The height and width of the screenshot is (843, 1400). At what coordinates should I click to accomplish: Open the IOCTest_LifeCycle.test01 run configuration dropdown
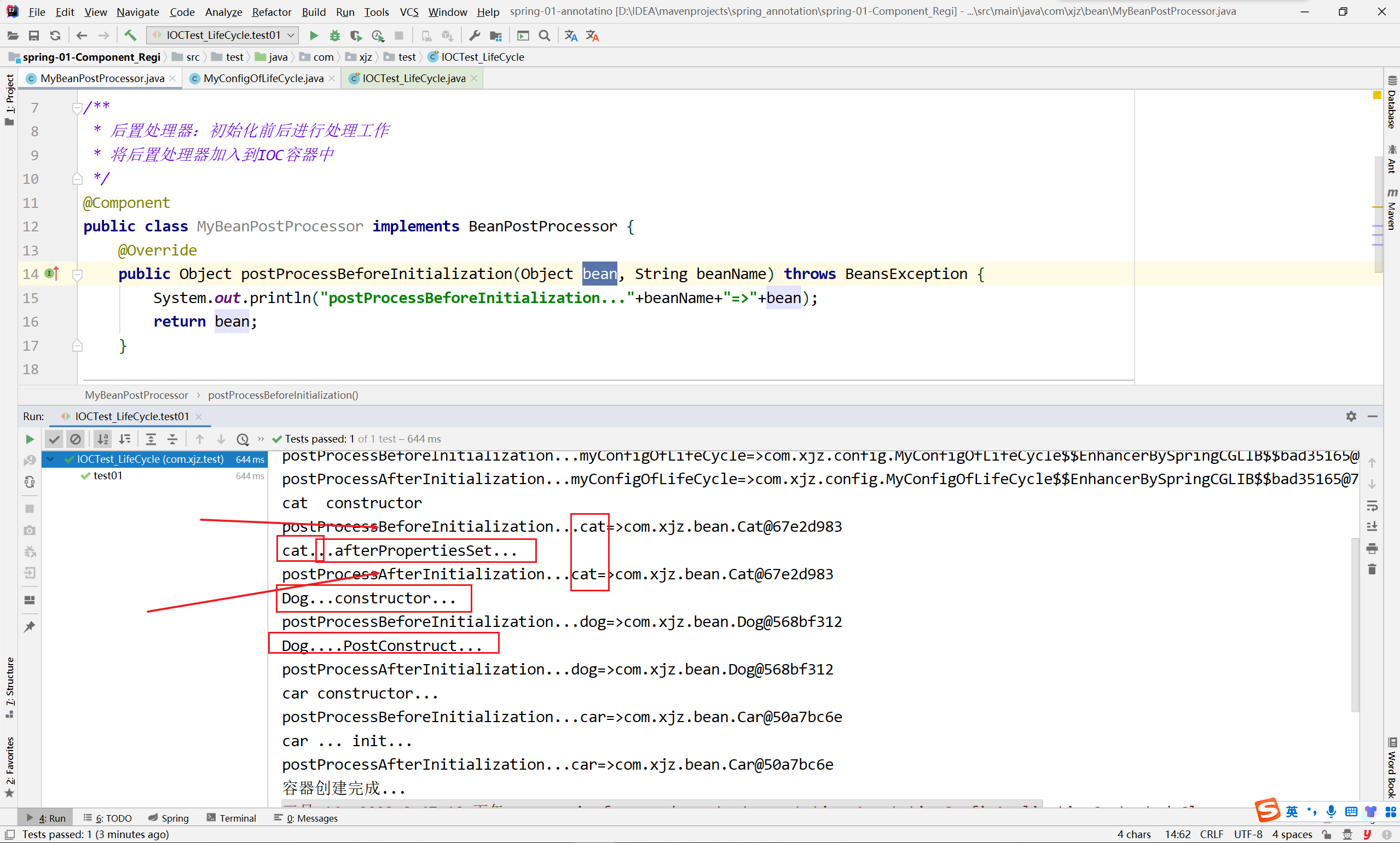(x=223, y=35)
